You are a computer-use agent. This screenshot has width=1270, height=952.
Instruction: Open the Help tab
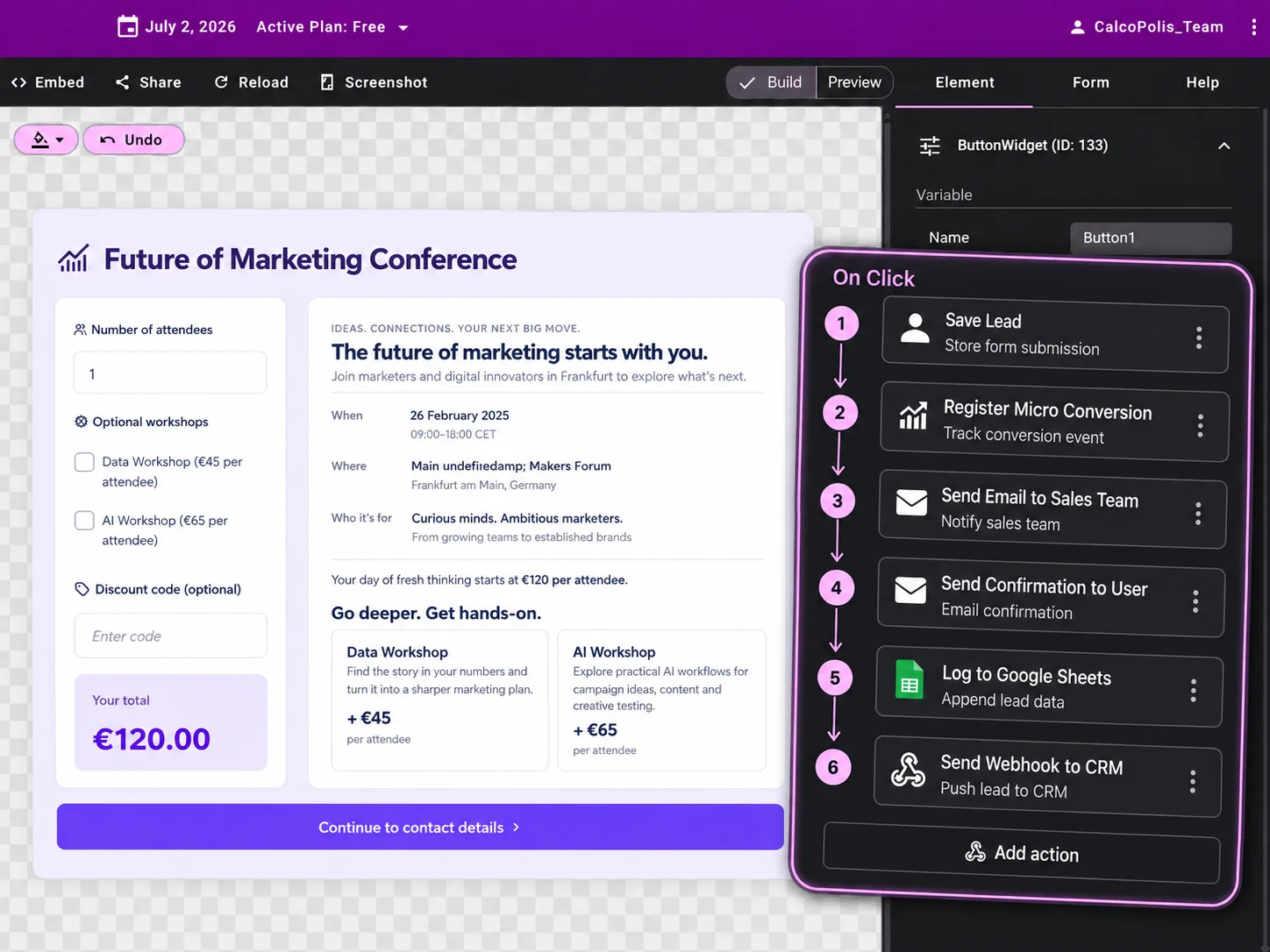coord(1202,82)
